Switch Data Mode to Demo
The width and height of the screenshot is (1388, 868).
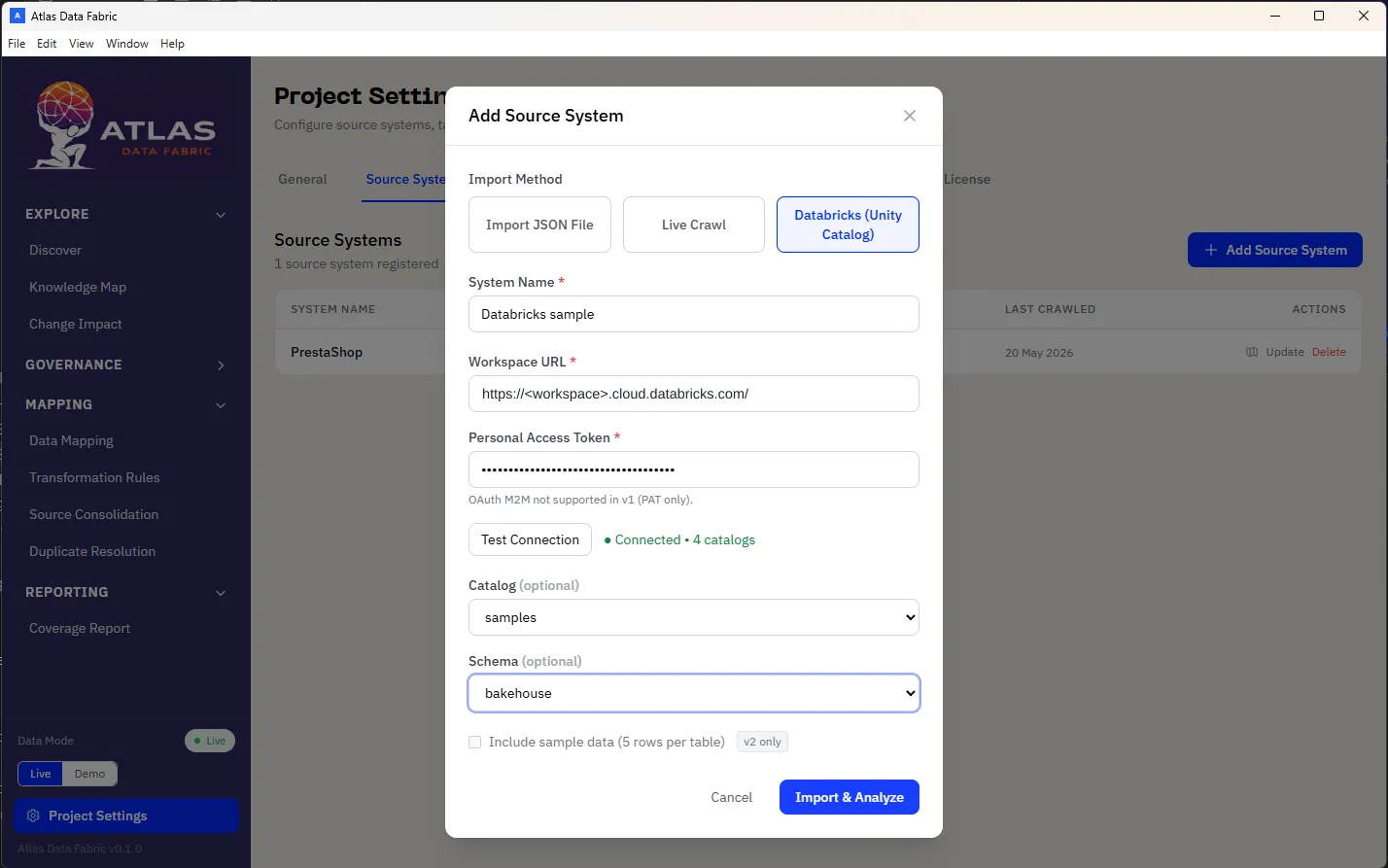(89, 774)
